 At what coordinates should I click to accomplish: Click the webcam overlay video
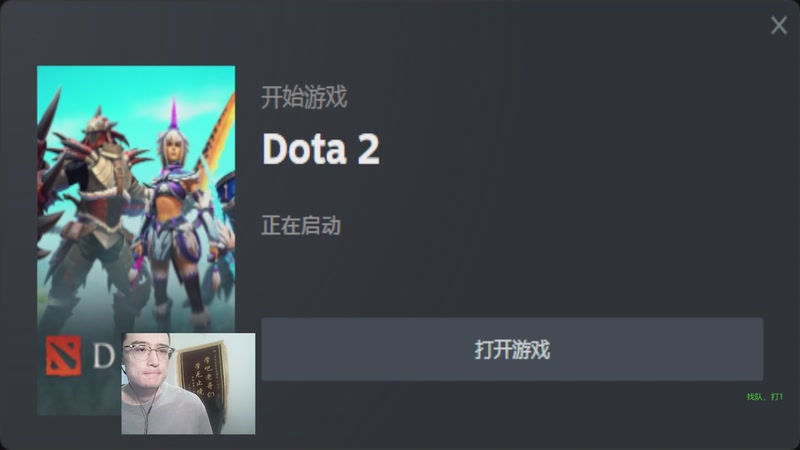[188, 384]
